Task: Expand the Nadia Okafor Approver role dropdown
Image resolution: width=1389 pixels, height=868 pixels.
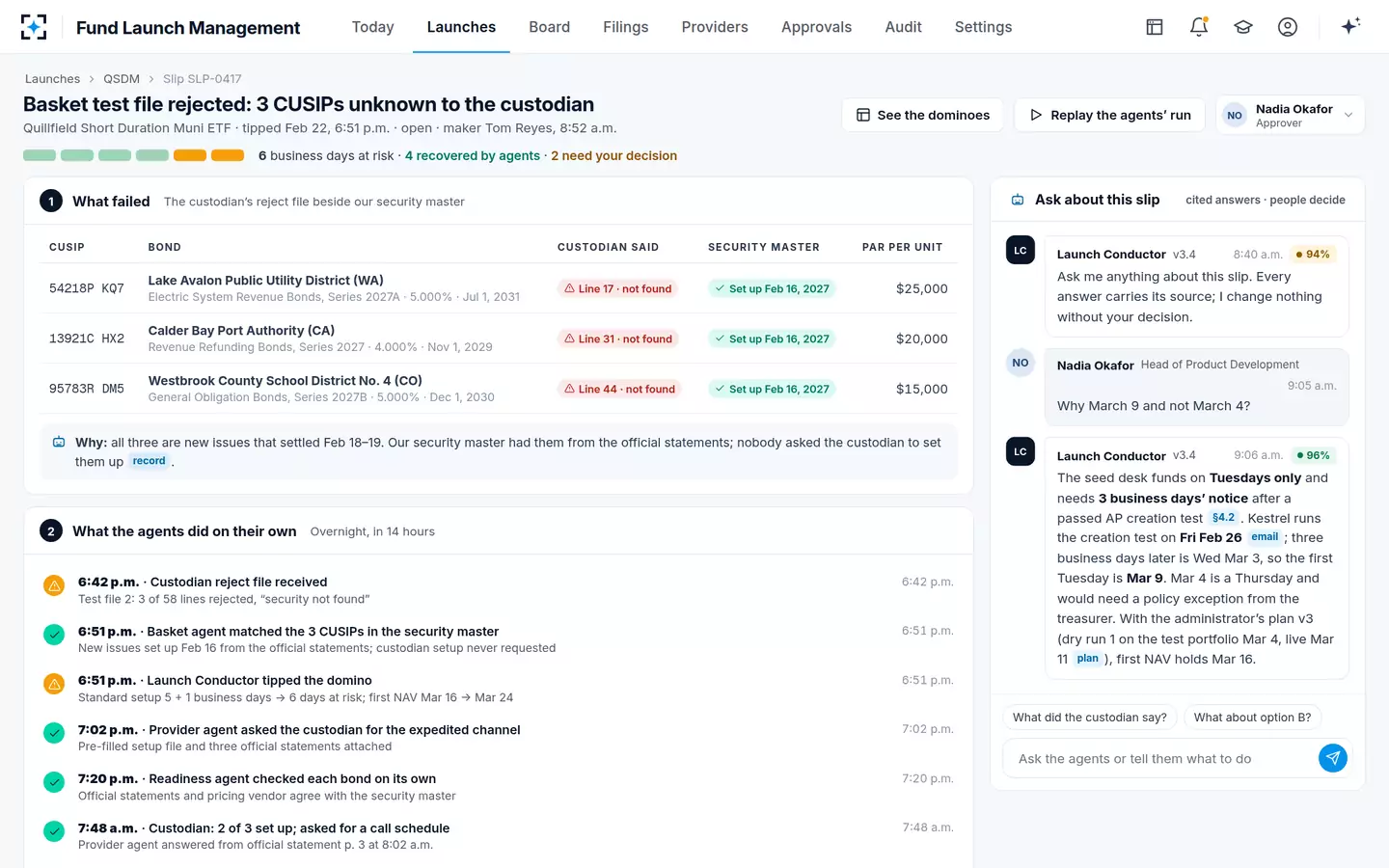Action: click(x=1291, y=116)
